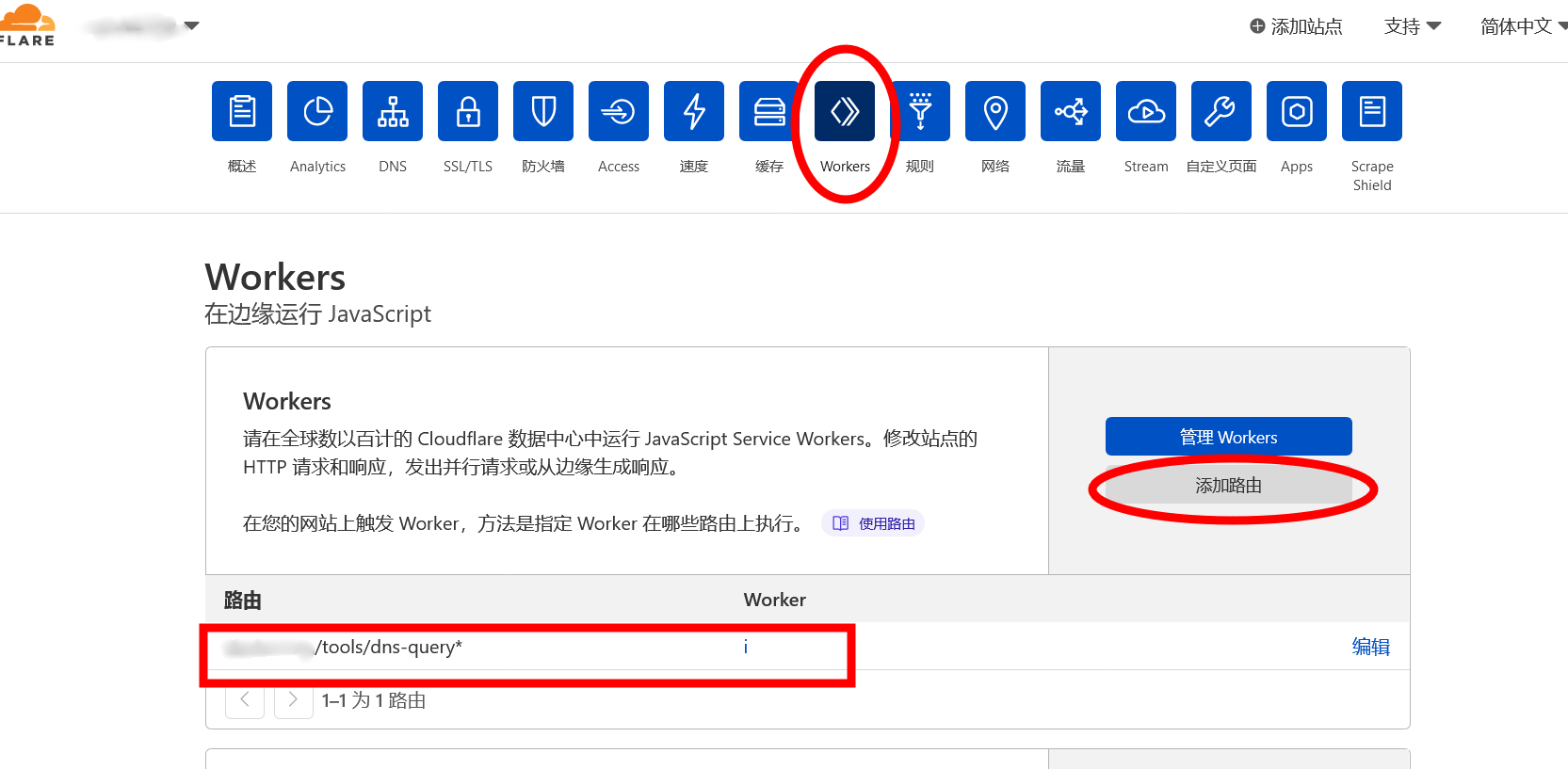Open the Stream cloud play icon

click(1146, 111)
